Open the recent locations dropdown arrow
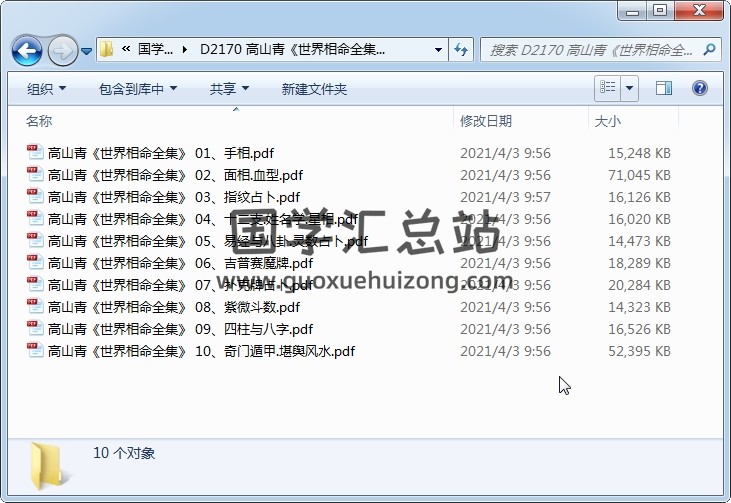The image size is (731, 503). coord(86,50)
